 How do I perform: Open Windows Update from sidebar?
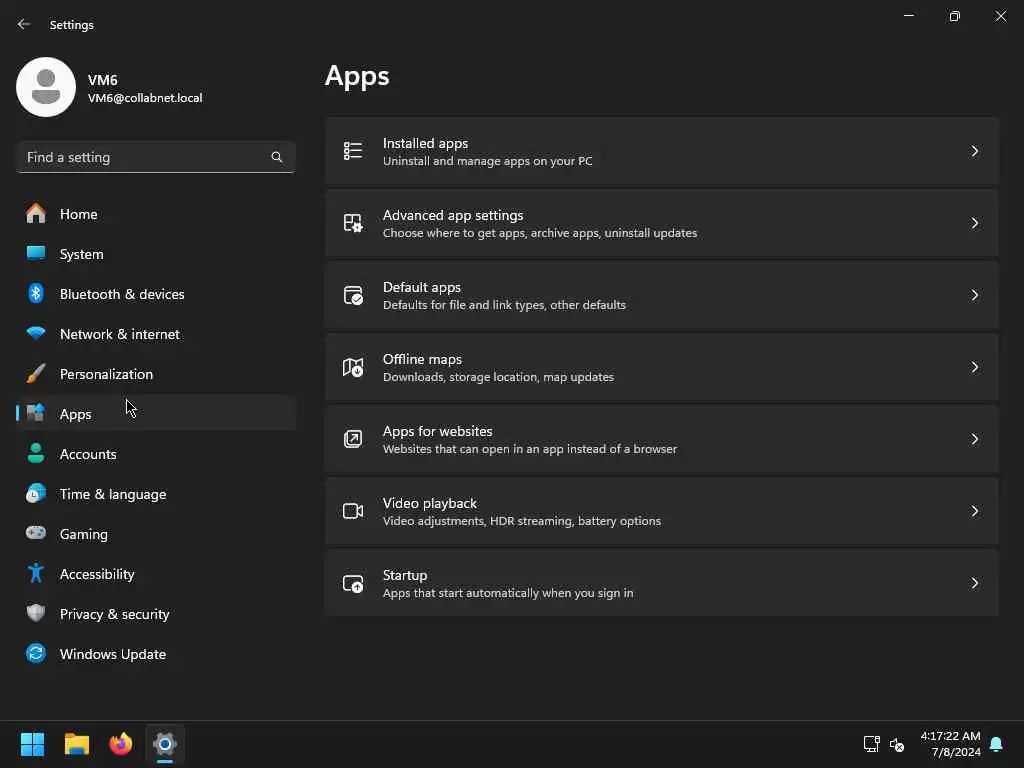112,654
